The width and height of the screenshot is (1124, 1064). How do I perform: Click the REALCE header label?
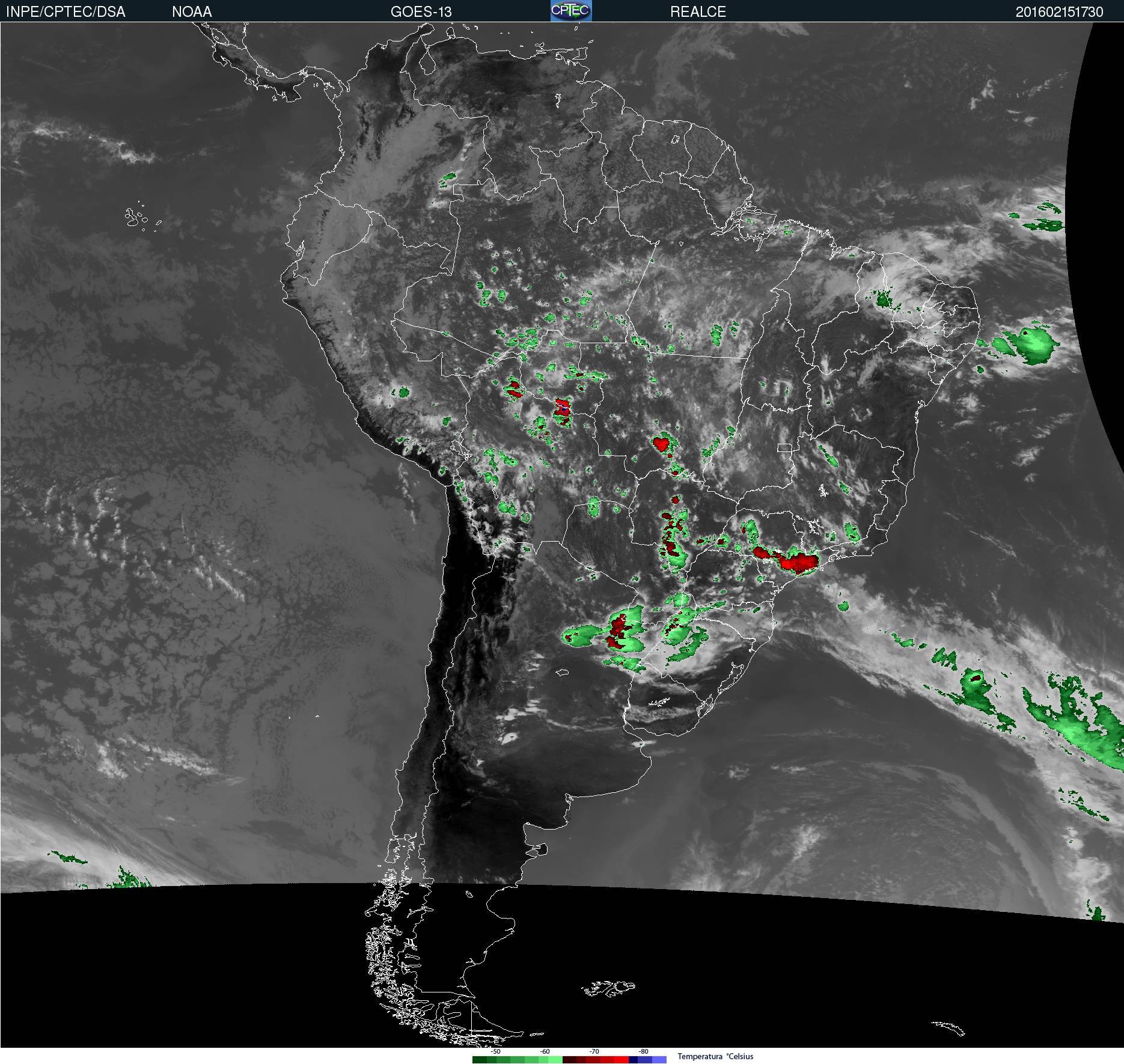point(698,12)
